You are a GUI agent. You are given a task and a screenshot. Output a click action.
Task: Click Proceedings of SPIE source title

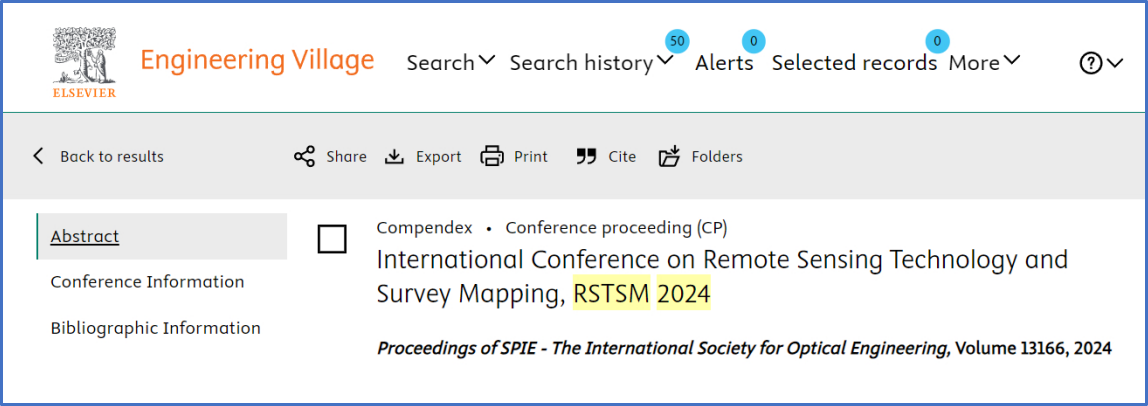point(663,349)
